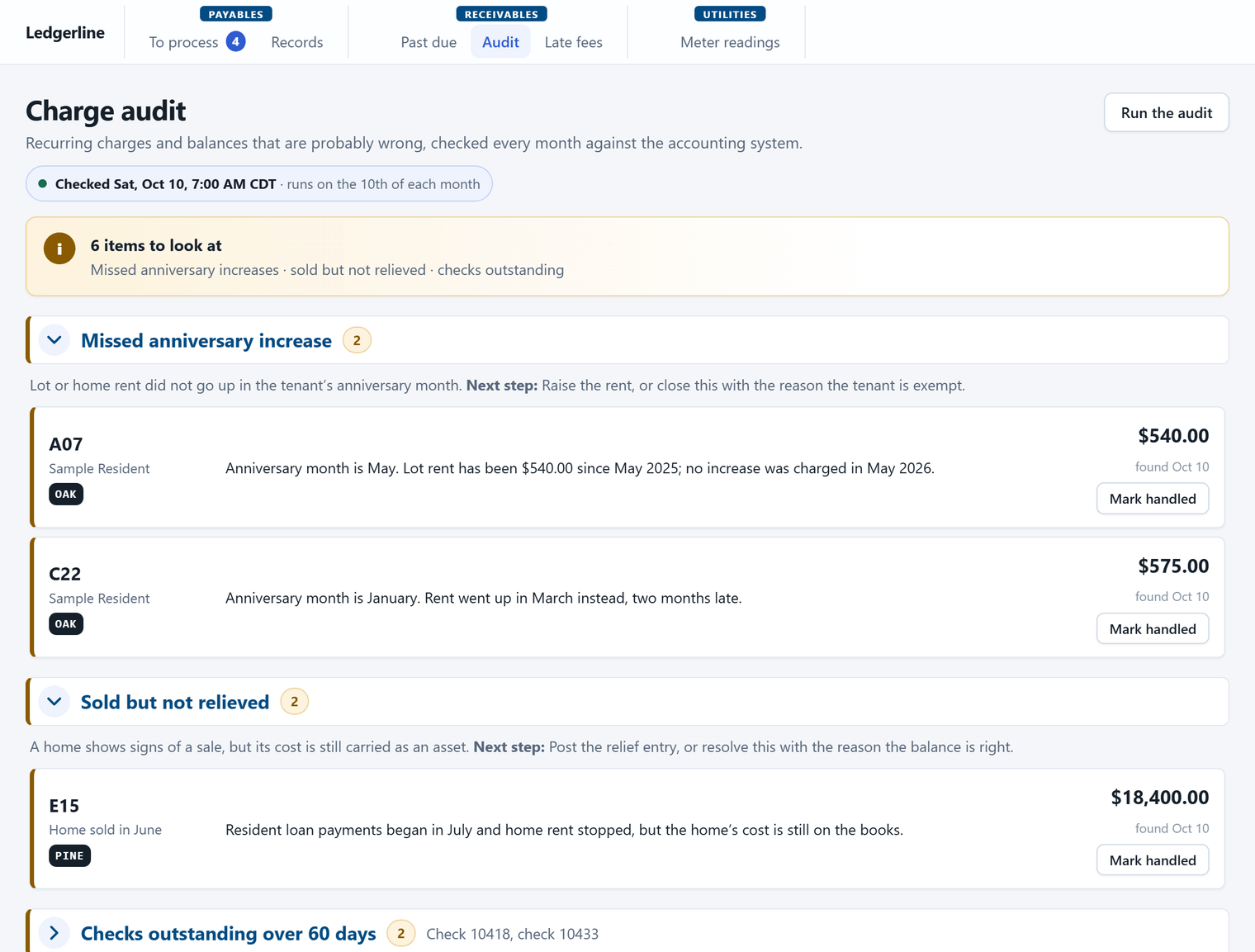The height and width of the screenshot is (952, 1255).
Task: Click the green status dot beside Checked
Action: pyautogui.click(x=43, y=184)
